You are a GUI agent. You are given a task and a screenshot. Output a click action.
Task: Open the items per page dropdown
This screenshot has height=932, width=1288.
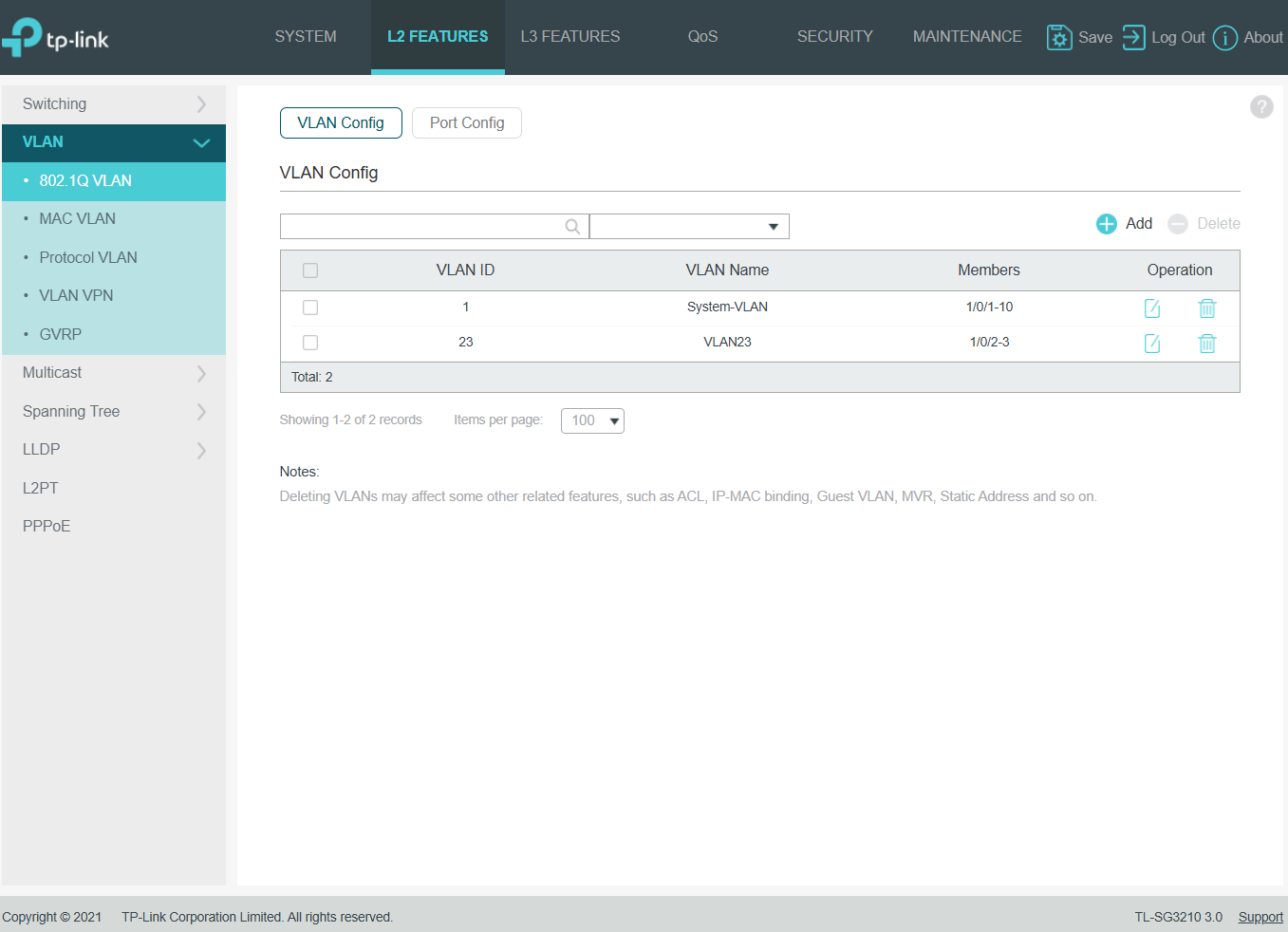pyautogui.click(x=592, y=420)
